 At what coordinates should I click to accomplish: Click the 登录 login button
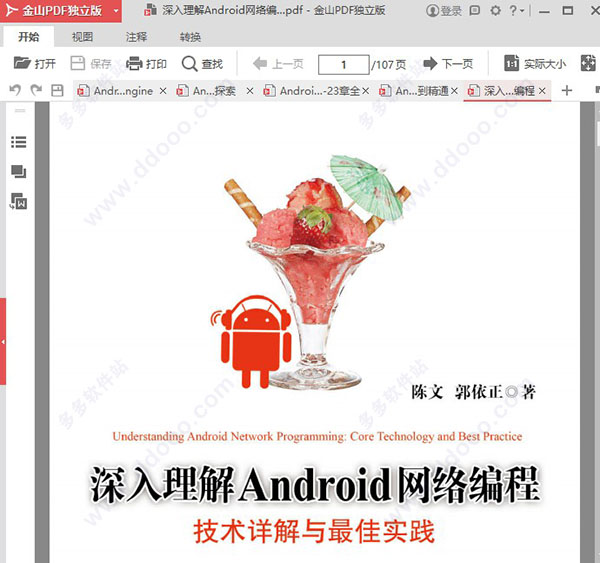(x=444, y=11)
